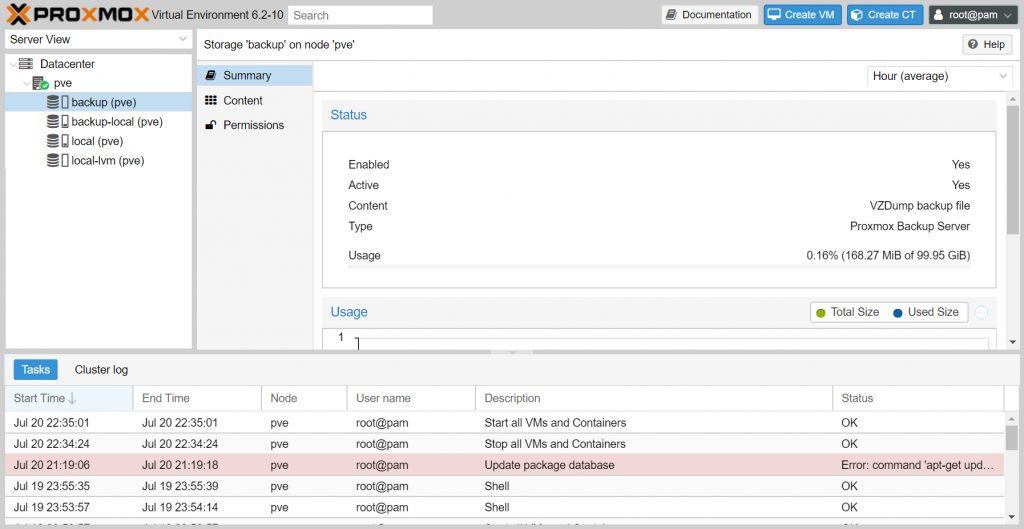Open the Content tab

(x=255, y=101)
